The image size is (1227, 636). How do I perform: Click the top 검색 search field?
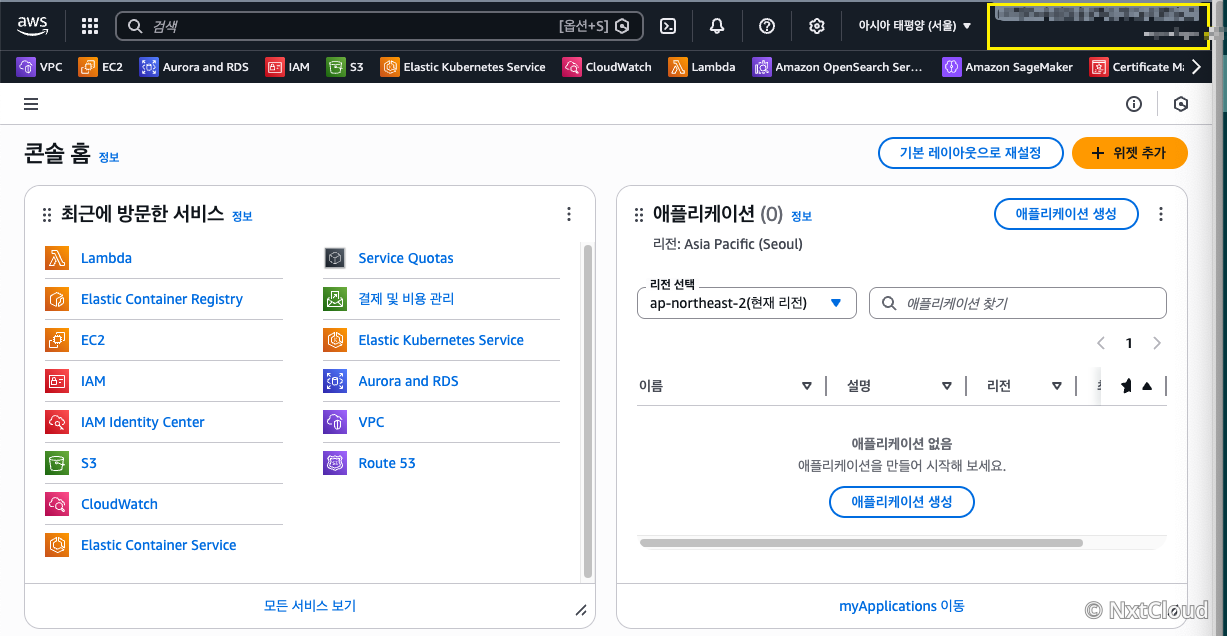[377, 26]
